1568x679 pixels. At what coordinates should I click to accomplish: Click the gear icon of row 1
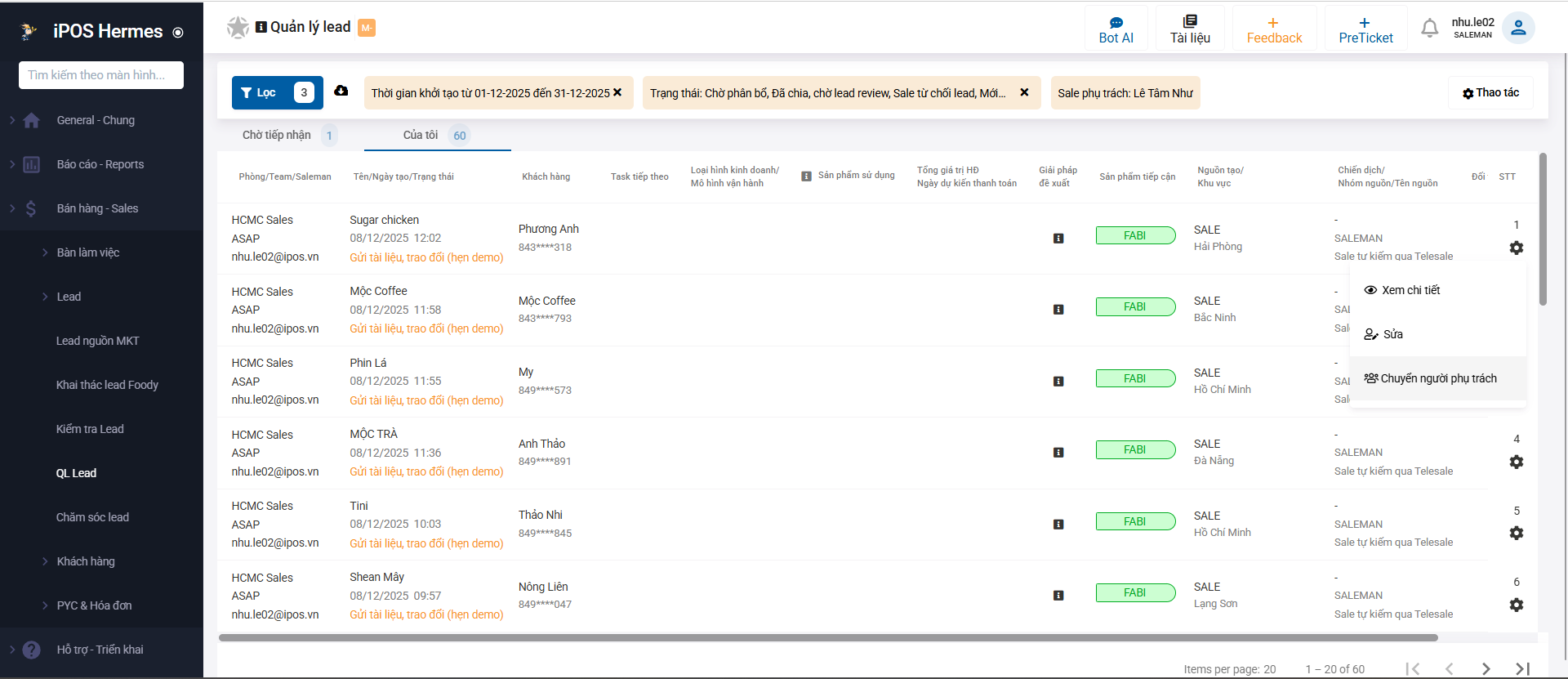pyautogui.click(x=1517, y=248)
